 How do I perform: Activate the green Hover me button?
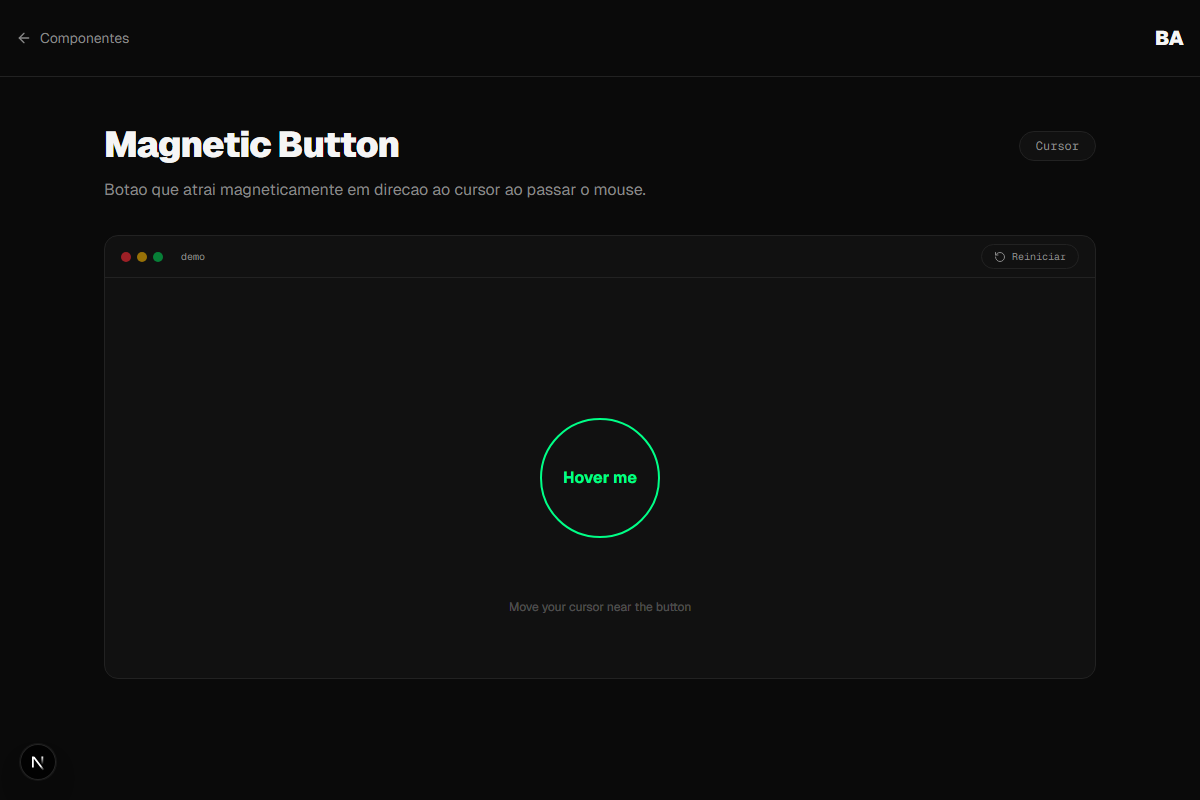coord(600,478)
